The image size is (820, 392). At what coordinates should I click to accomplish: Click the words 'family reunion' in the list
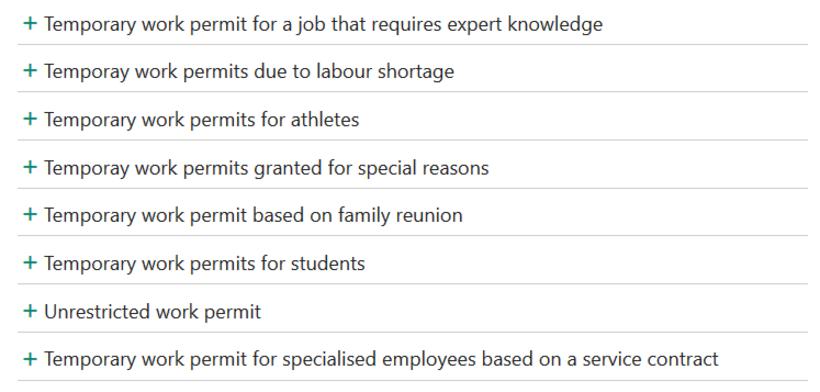click(x=400, y=215)
